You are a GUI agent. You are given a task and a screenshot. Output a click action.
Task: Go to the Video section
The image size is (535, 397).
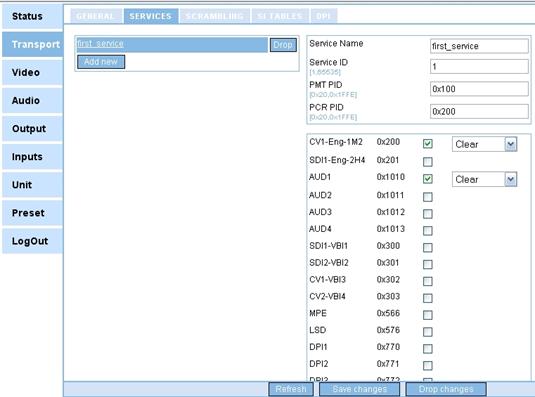pos(32,72)
